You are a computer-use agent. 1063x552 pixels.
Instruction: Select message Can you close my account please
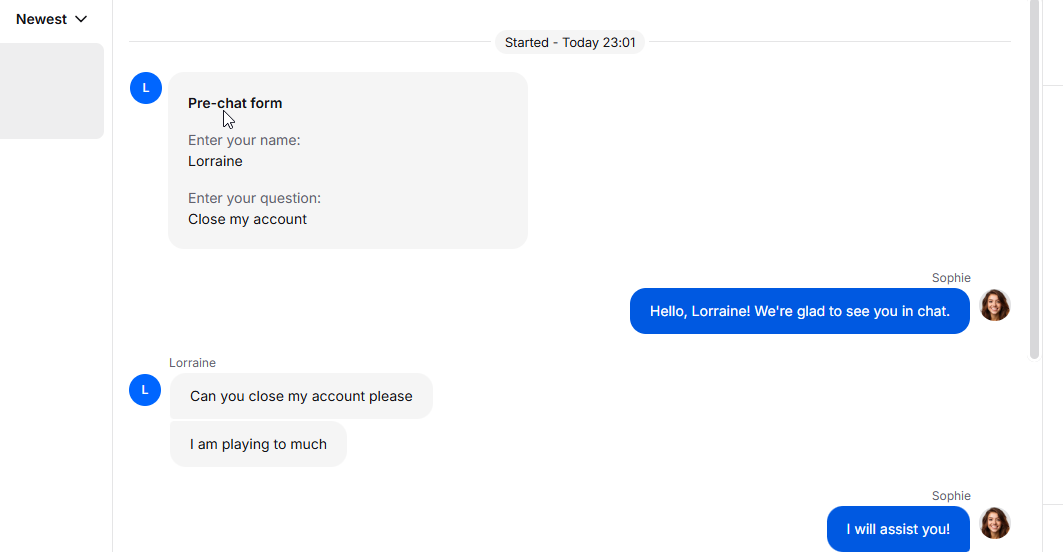(x=301, y=396)
